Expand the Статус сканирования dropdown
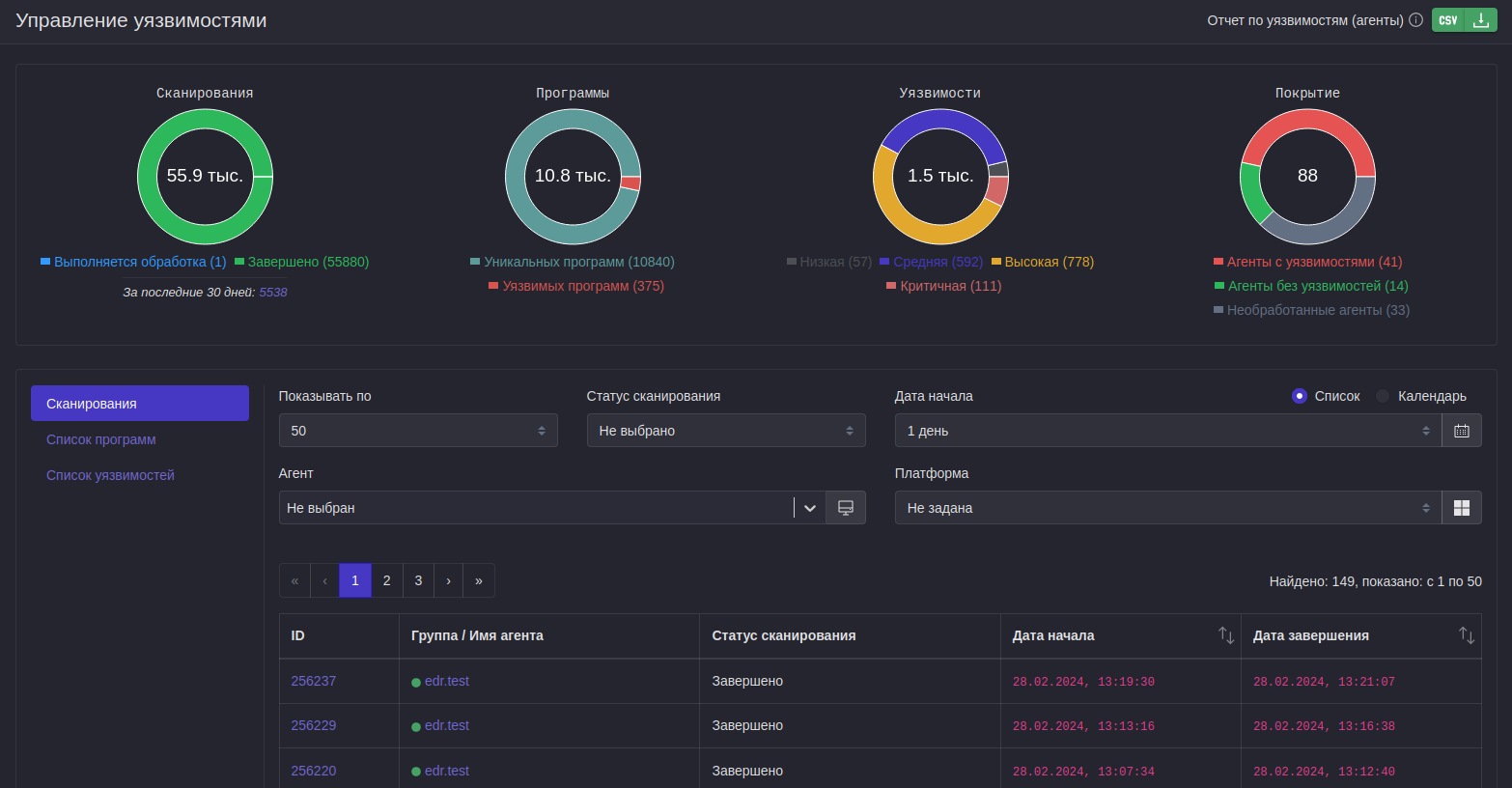 pos(725,431)
